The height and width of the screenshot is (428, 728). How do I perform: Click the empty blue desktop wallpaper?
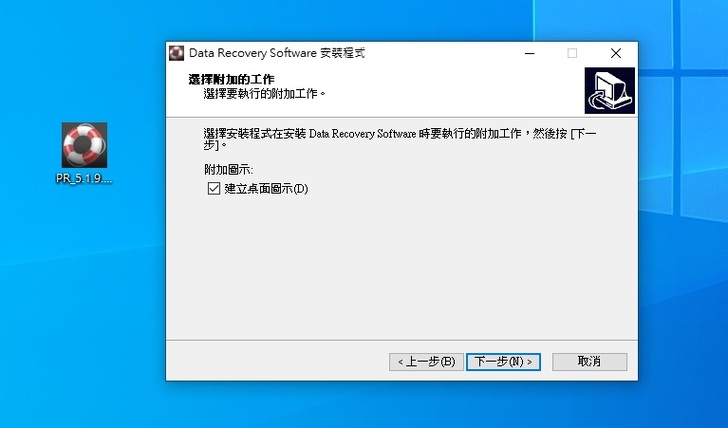[x=84, y=302]
